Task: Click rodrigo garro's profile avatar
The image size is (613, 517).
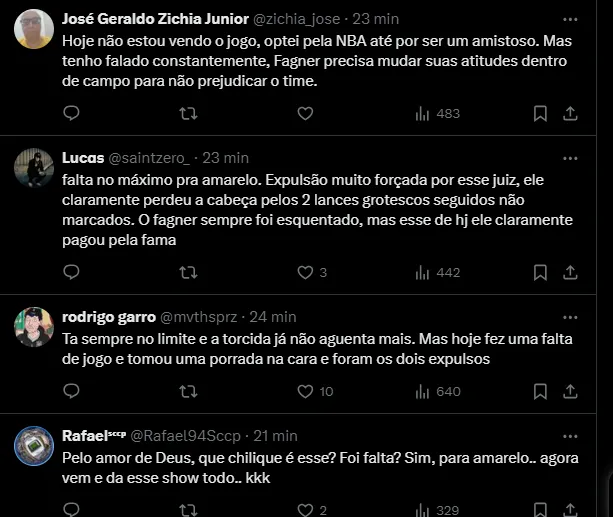Action: click(34, 327)
